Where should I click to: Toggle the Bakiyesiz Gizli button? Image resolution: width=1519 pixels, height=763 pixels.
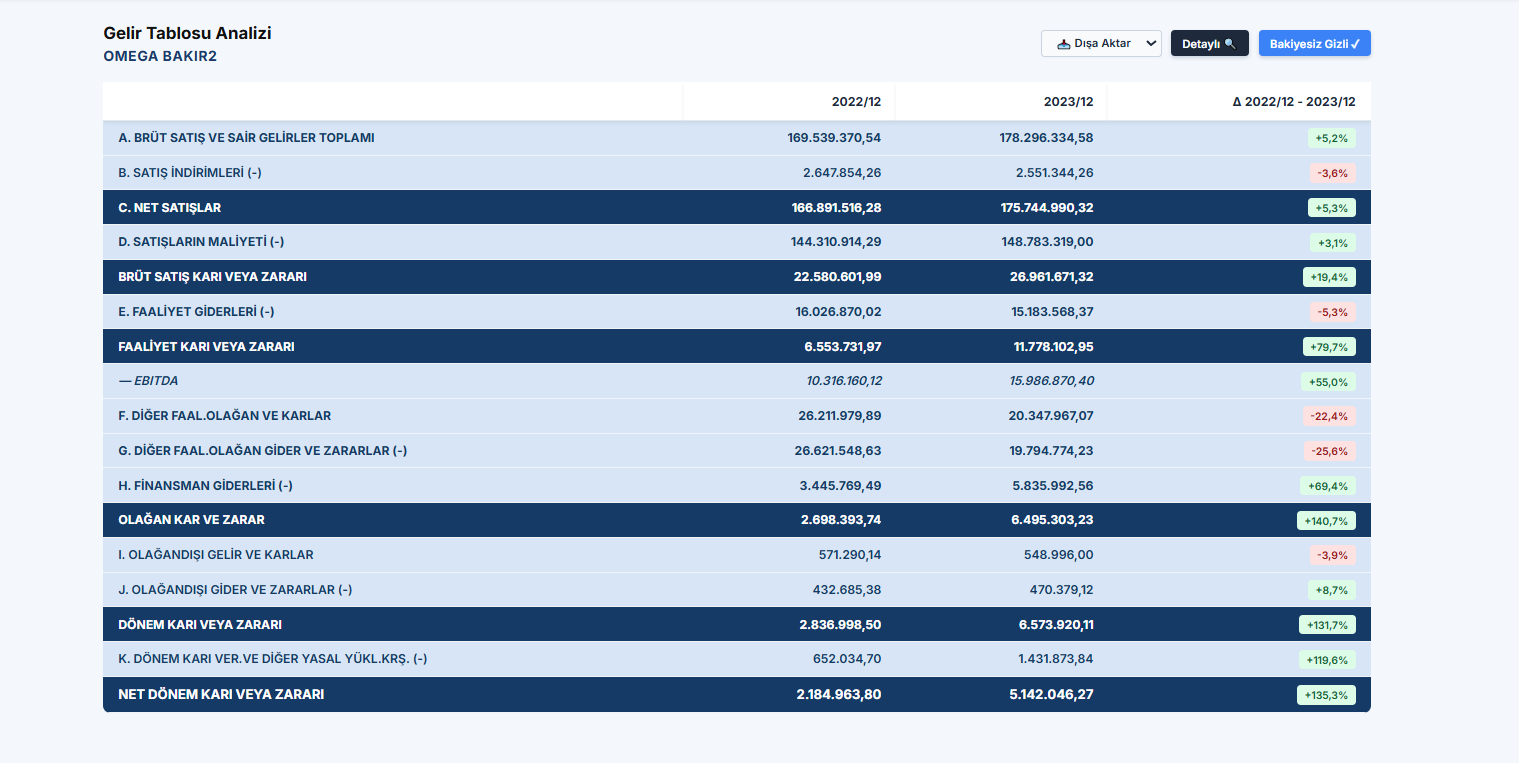point(1314,43)
